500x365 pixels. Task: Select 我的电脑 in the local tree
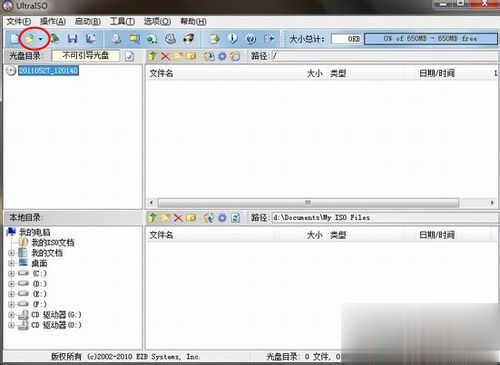35,232
